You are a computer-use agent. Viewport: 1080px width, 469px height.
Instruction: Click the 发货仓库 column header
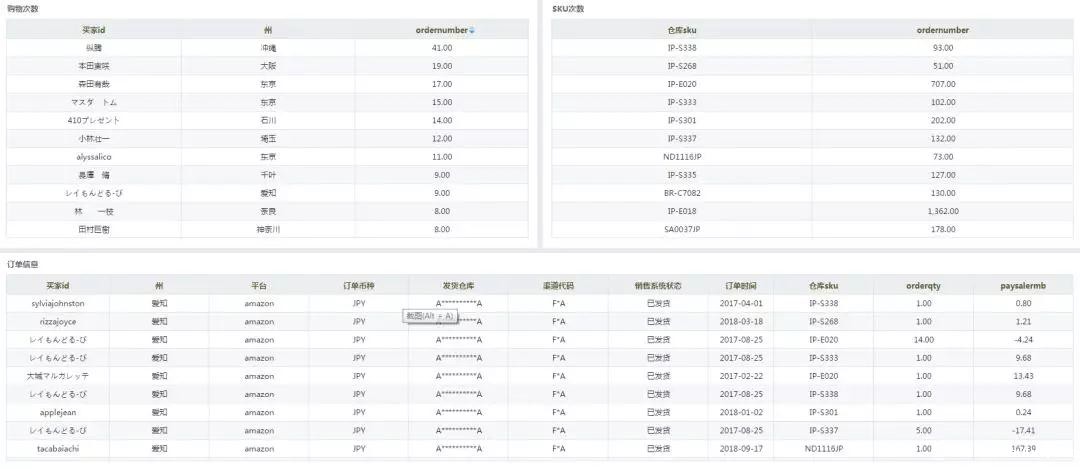click(x=459, y=285)
